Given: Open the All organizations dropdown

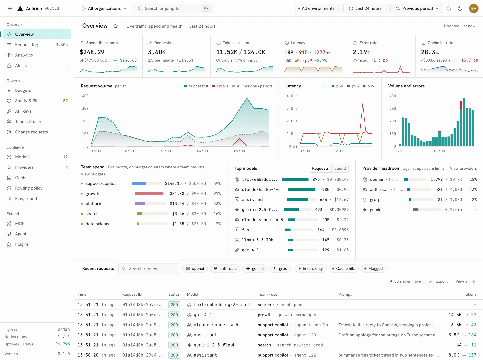Looking at the screenshot, I should click(104, 8).
